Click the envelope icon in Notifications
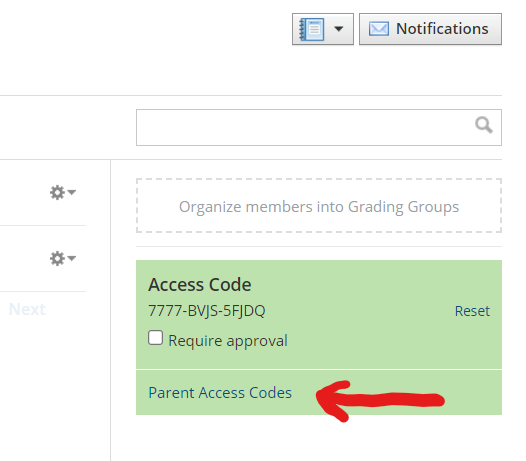The height and width of the screenshot is (461, 526). coord(379,29)
